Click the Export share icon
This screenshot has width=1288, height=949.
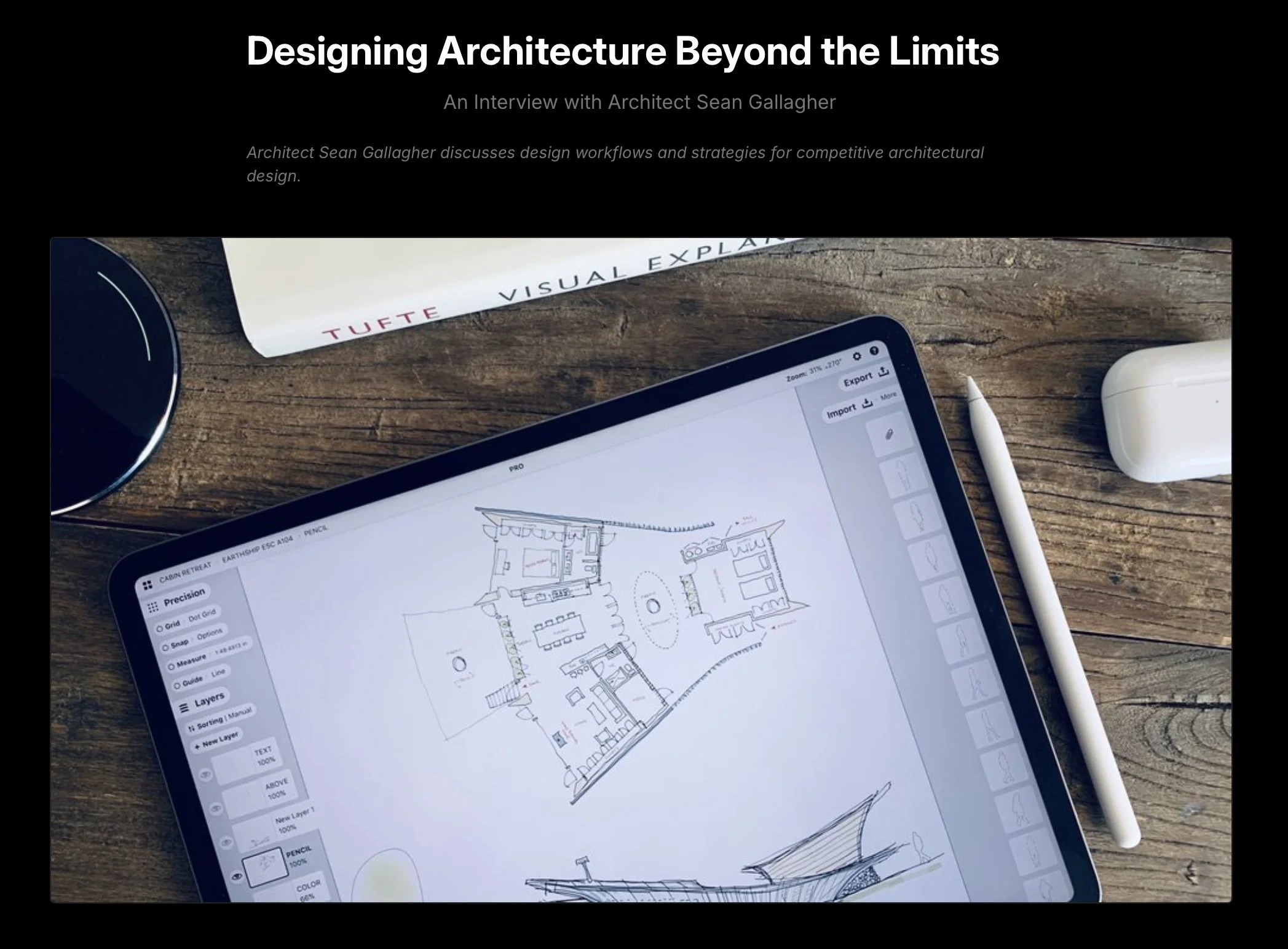pos(883,371)
